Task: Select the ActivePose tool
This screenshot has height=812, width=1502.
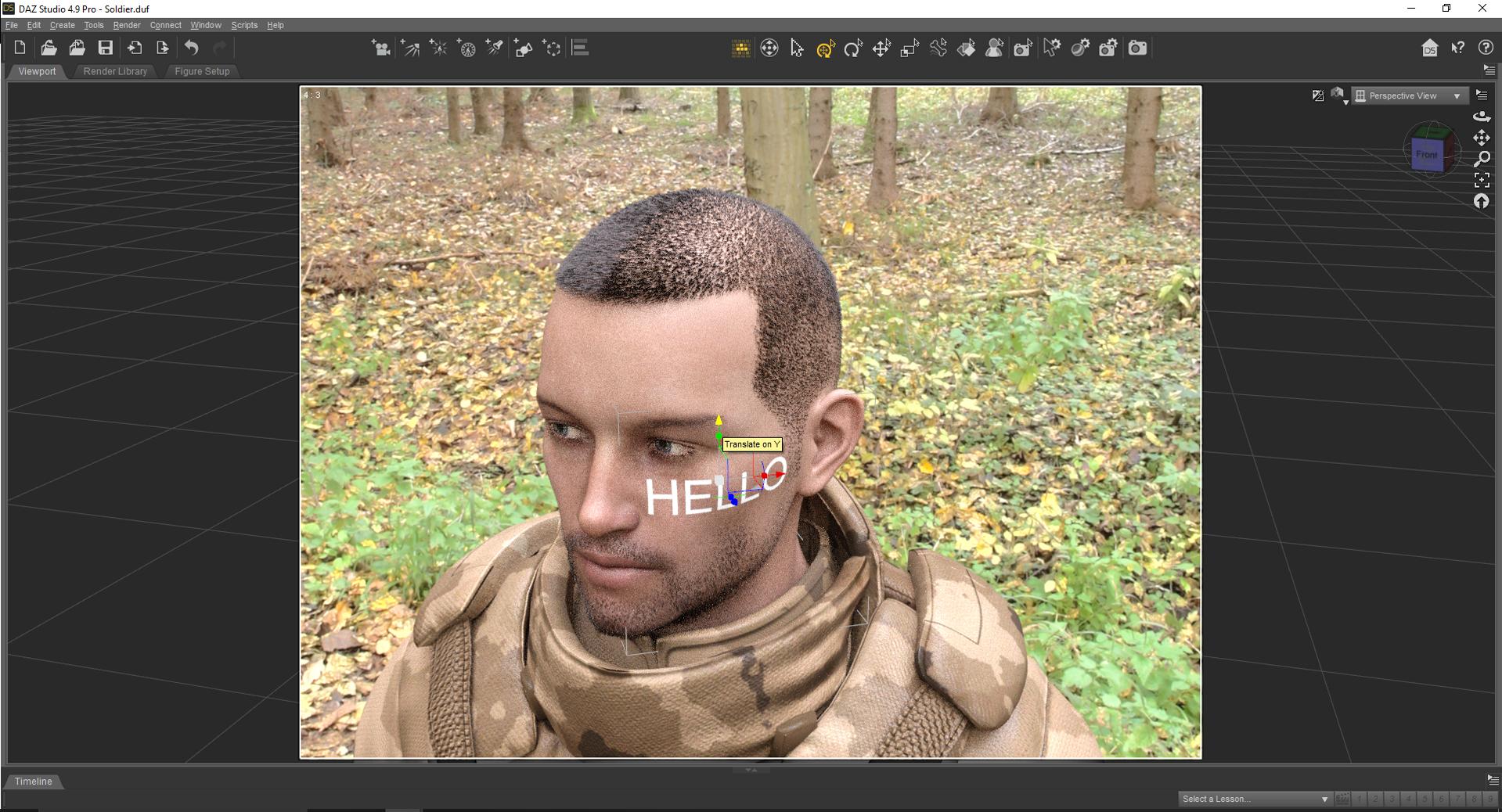Action: click(x=769, y=49)
